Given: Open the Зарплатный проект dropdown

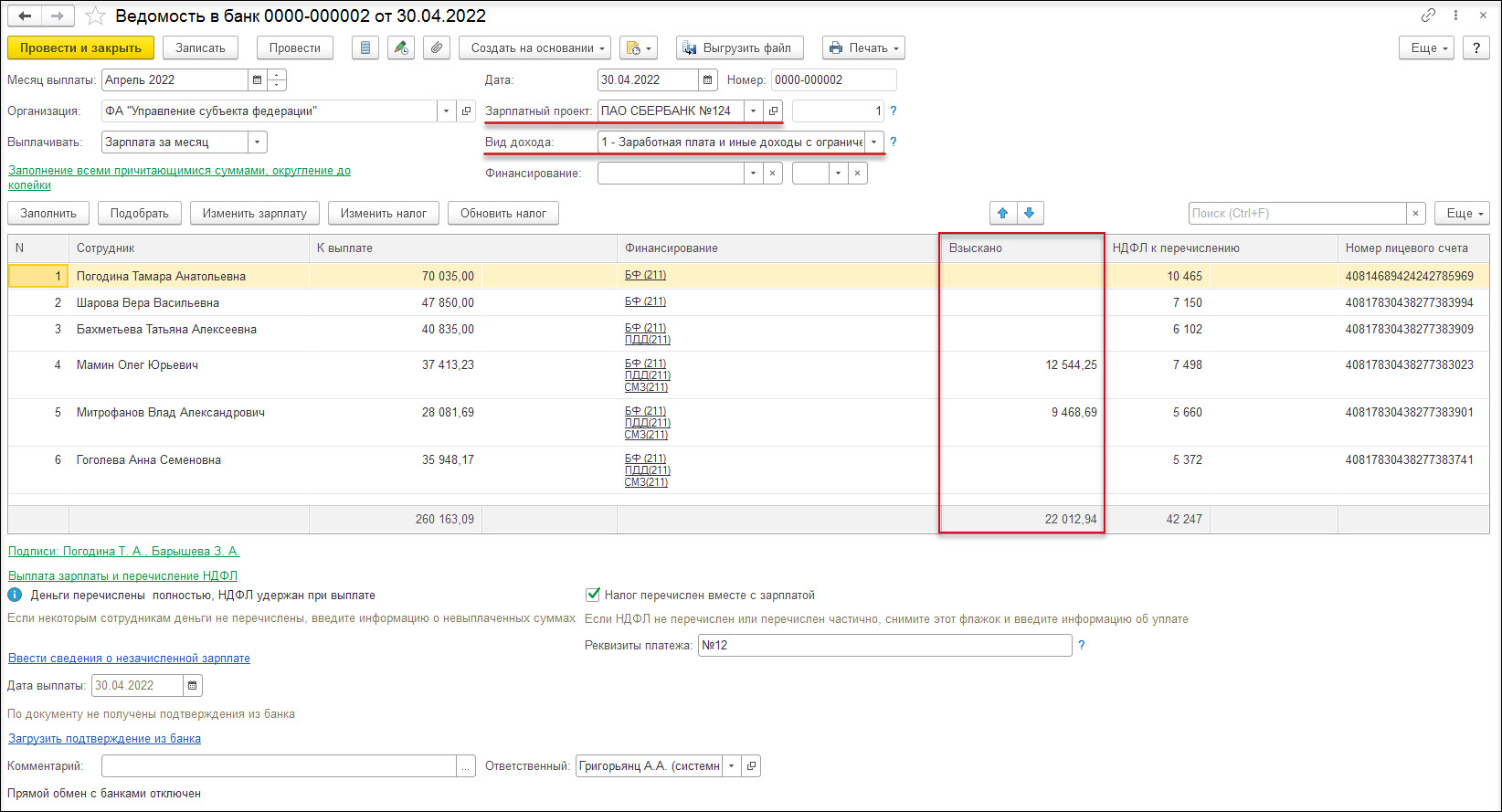Looking at the screenshot, I should click(753, 111).
